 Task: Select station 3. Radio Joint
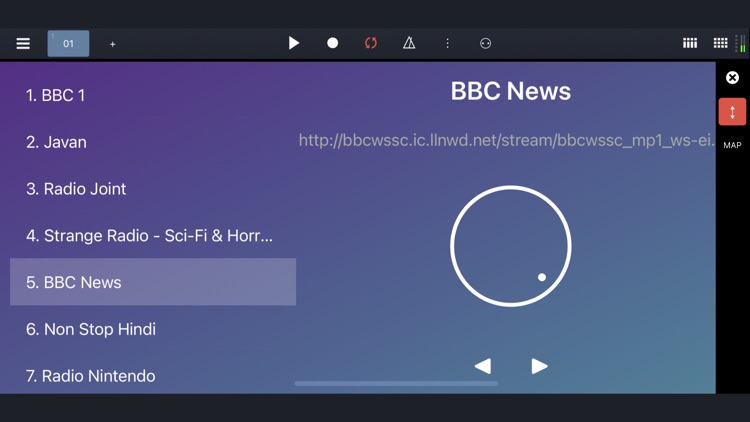153,189
